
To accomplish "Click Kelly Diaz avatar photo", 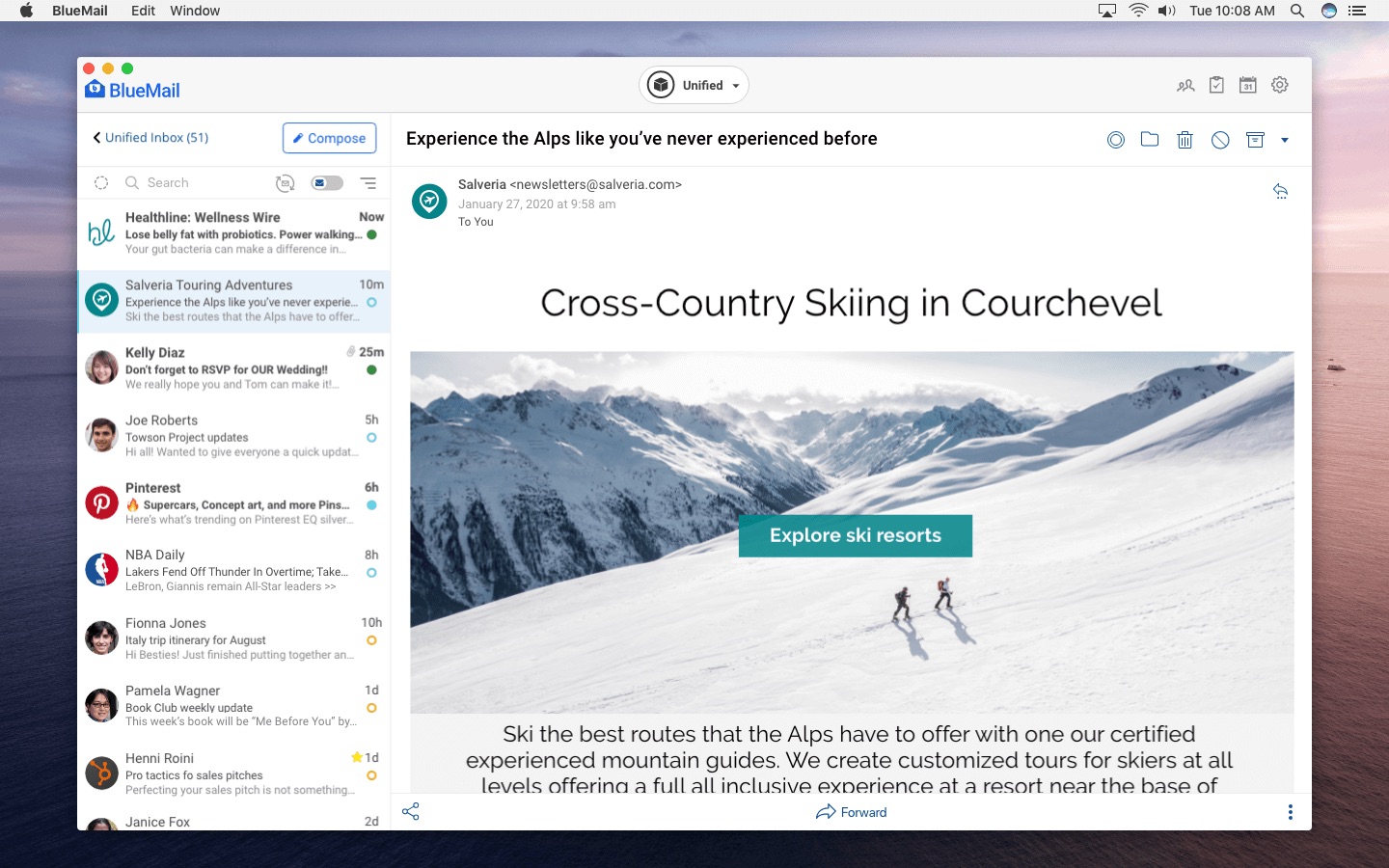I will [x=101, y=367].
